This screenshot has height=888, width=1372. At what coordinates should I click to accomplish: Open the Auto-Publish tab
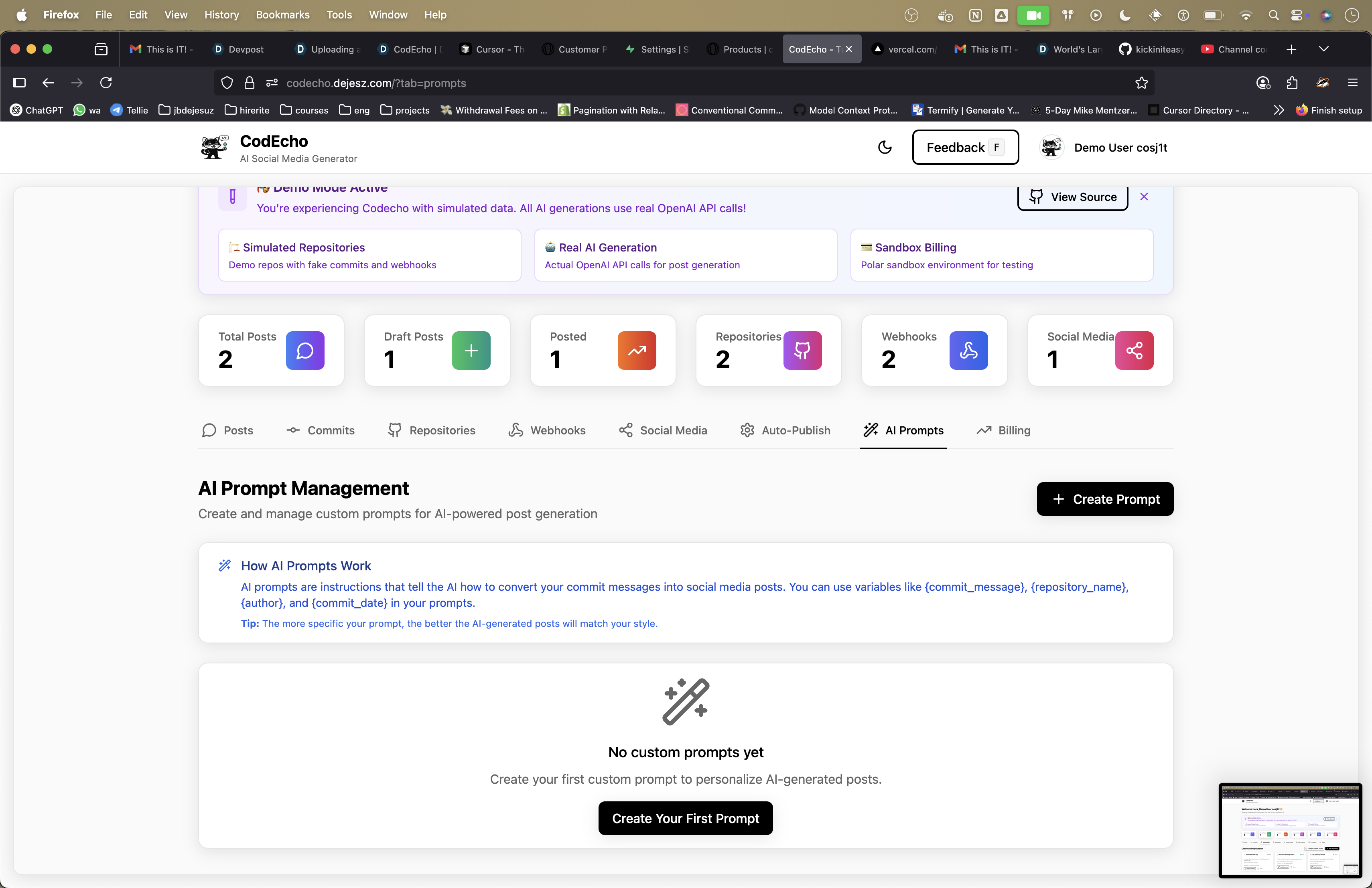click(x=785, y=430)
